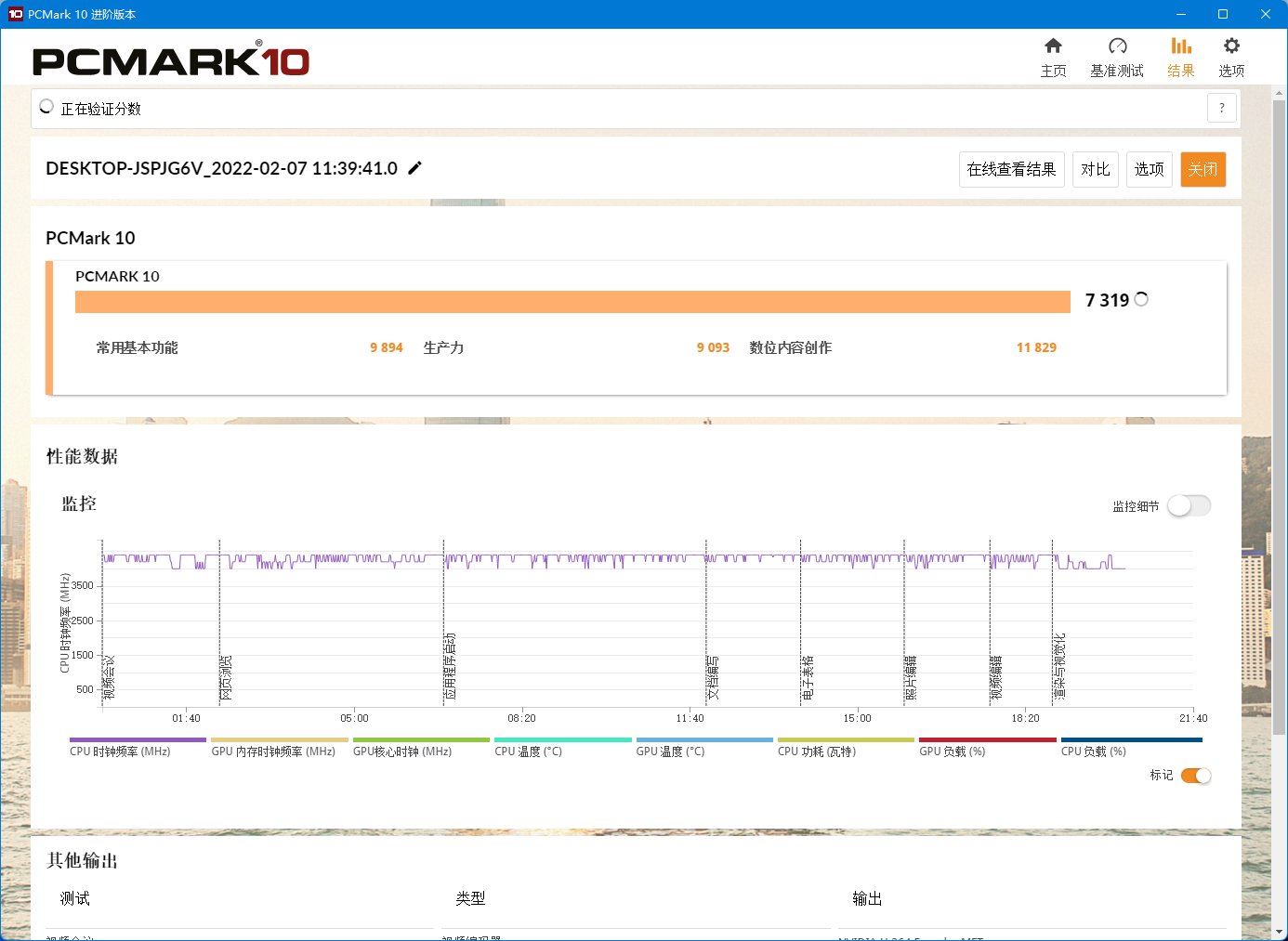Click the 正在验证分数 status text
The image size is (1288, 941).
pyautogui.click(x=100, y=109)
